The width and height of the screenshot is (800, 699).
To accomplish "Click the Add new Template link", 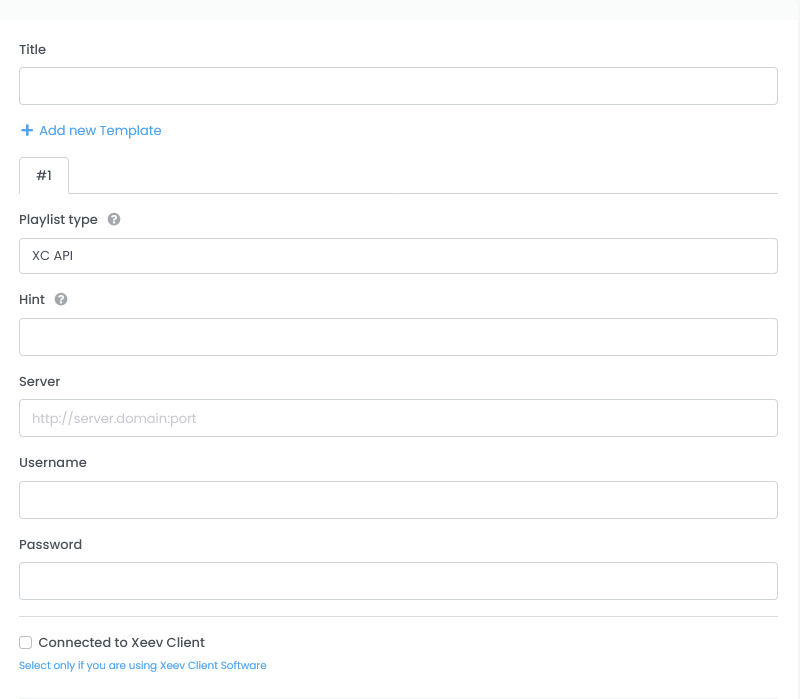I will click(100, 130).
